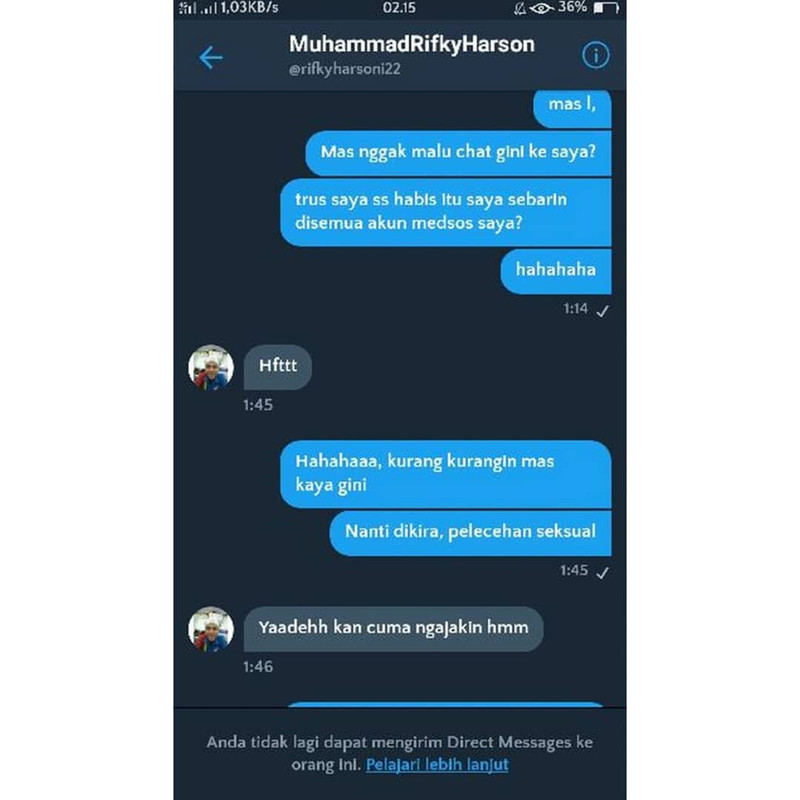Open the conversation info icon
Viewport: 800px width, 800px height.
pyautogui.click(x=595, y=55)
